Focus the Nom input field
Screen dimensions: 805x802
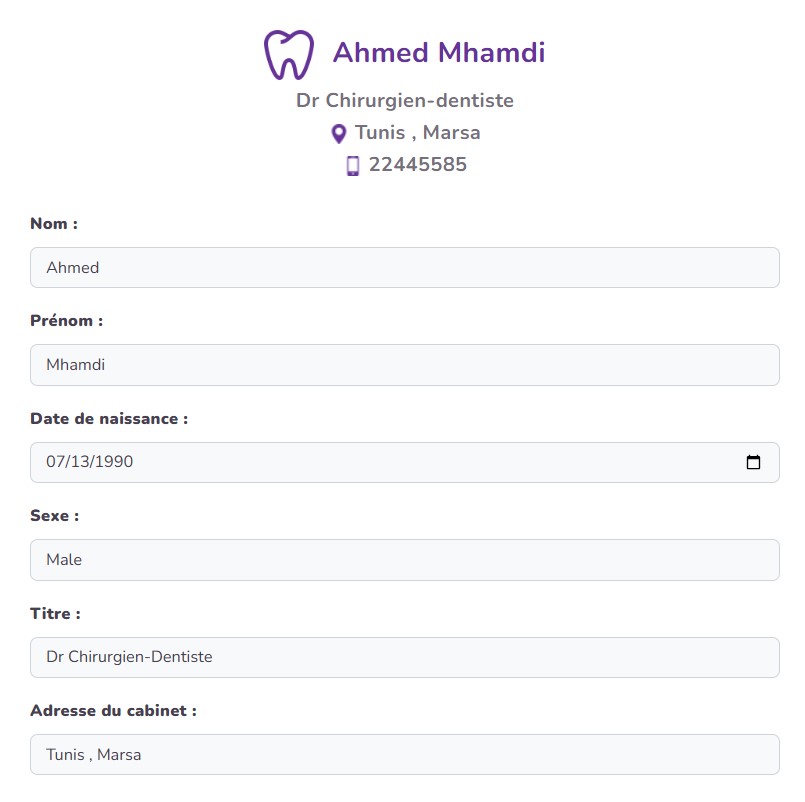404,268
